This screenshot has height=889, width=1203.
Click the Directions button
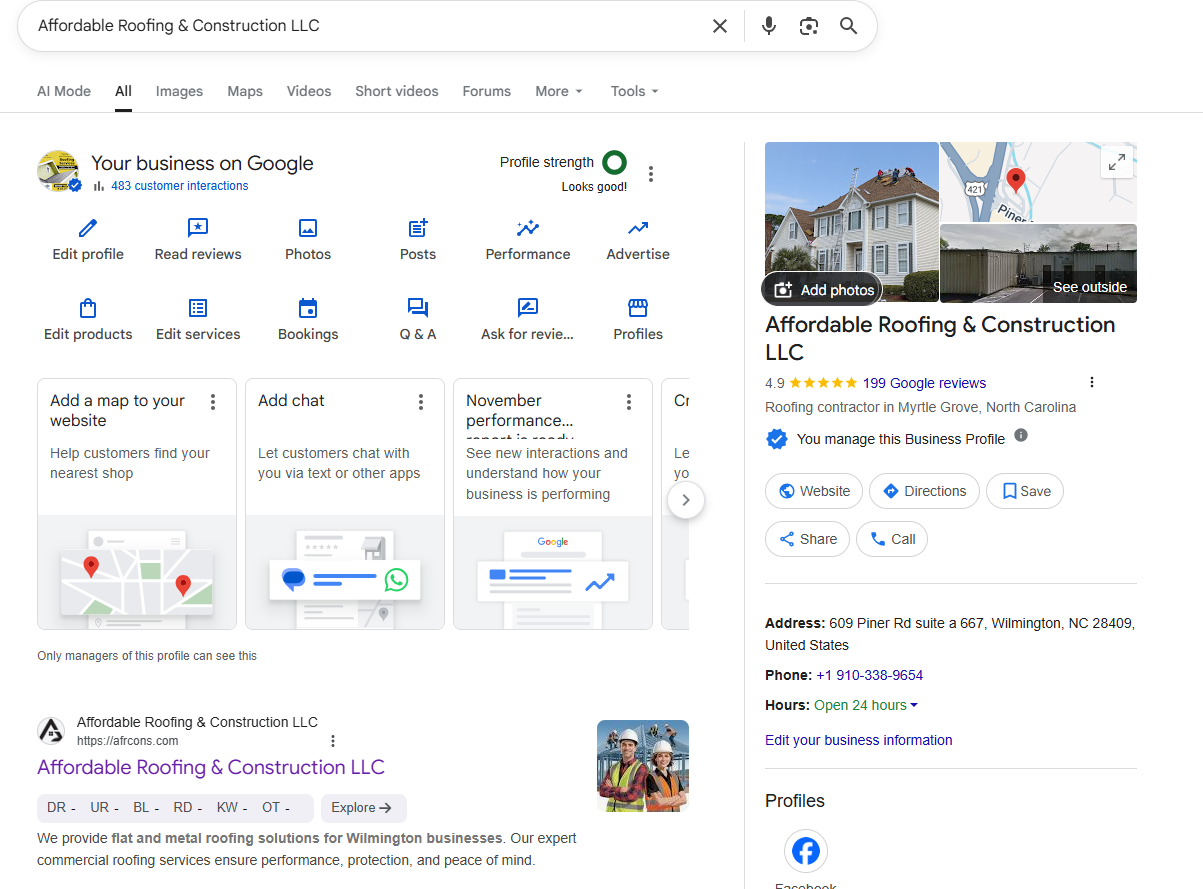(x=924, y=491)
